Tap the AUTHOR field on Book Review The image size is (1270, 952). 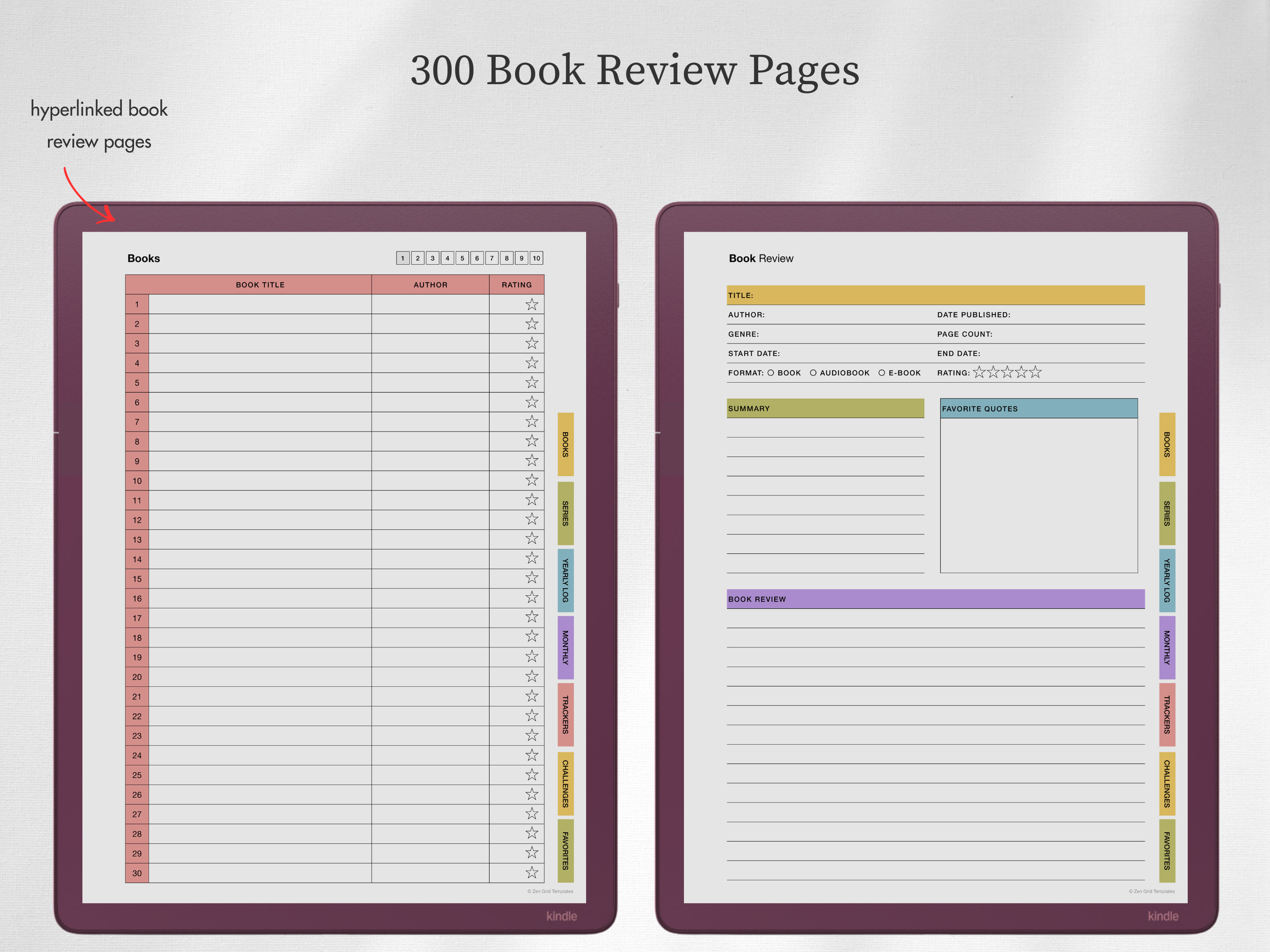[x=831, y=314]
